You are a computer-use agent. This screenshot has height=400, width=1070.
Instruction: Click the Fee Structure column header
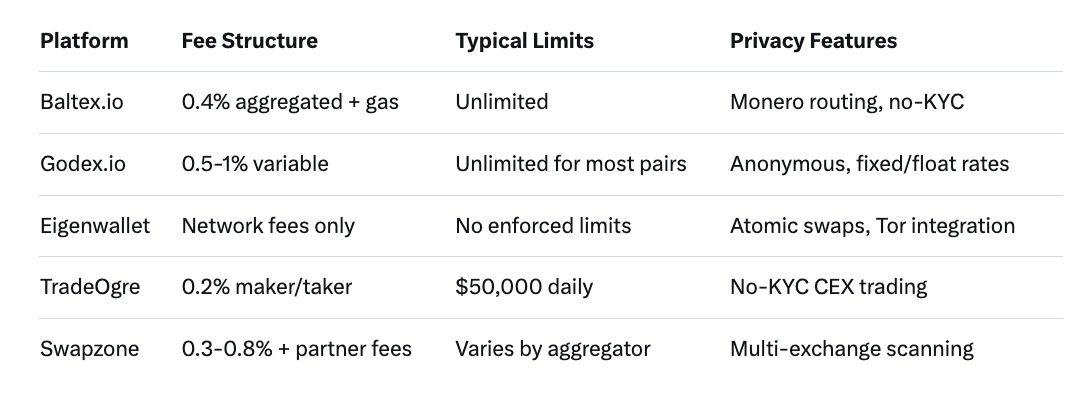click(249, 42)
